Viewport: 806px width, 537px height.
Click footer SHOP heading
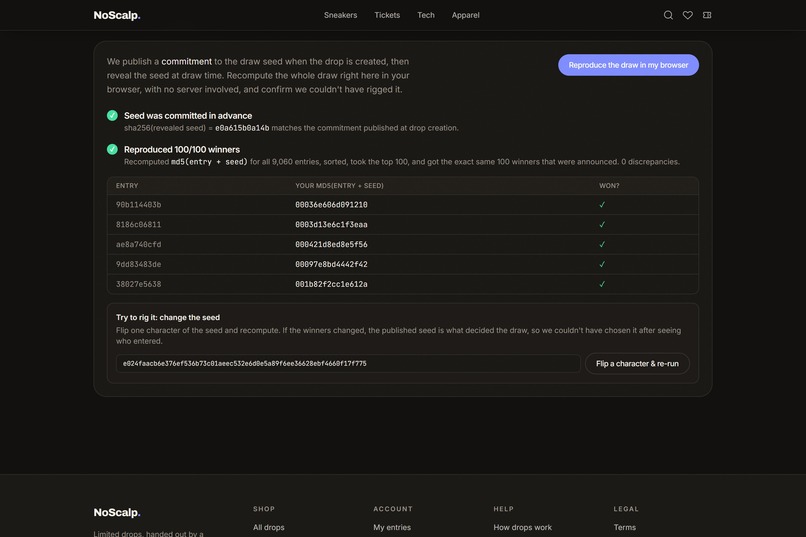point(264,509)
